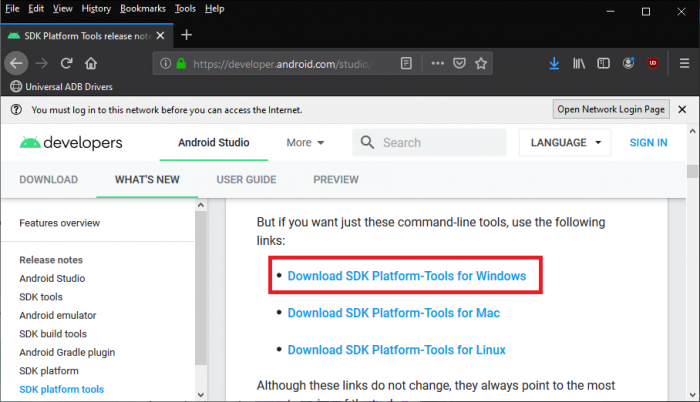
Task: Show the sidebars icon
Action: pos(604,63)
